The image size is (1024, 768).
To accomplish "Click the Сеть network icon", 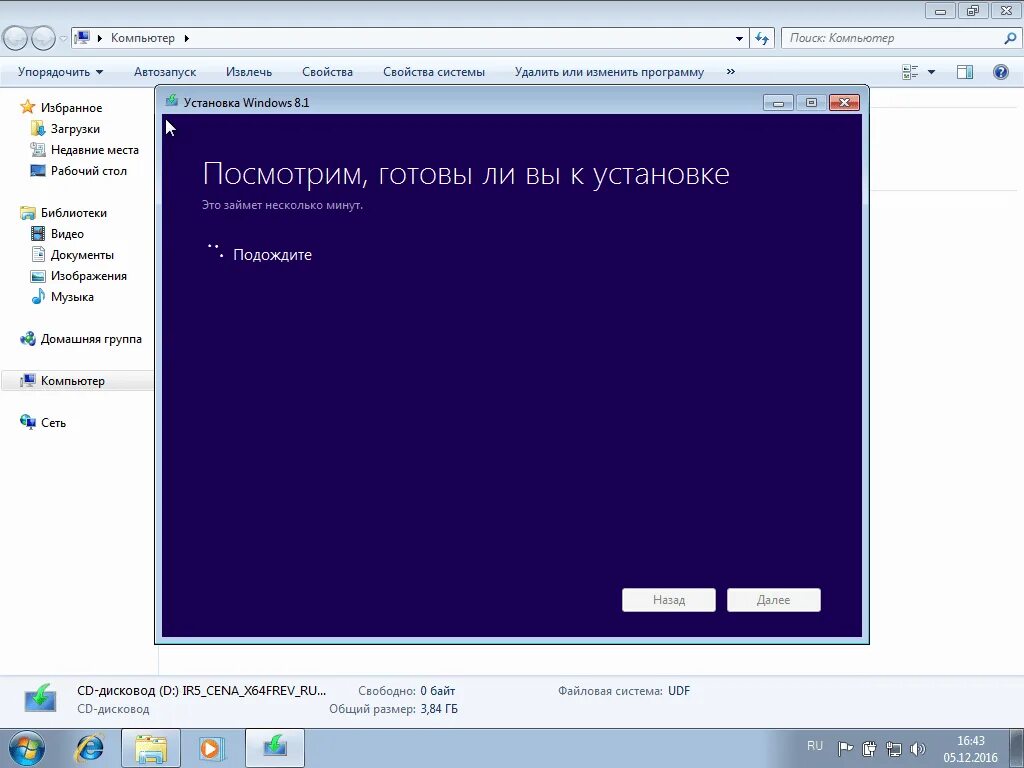I will [x=27, y=422].
